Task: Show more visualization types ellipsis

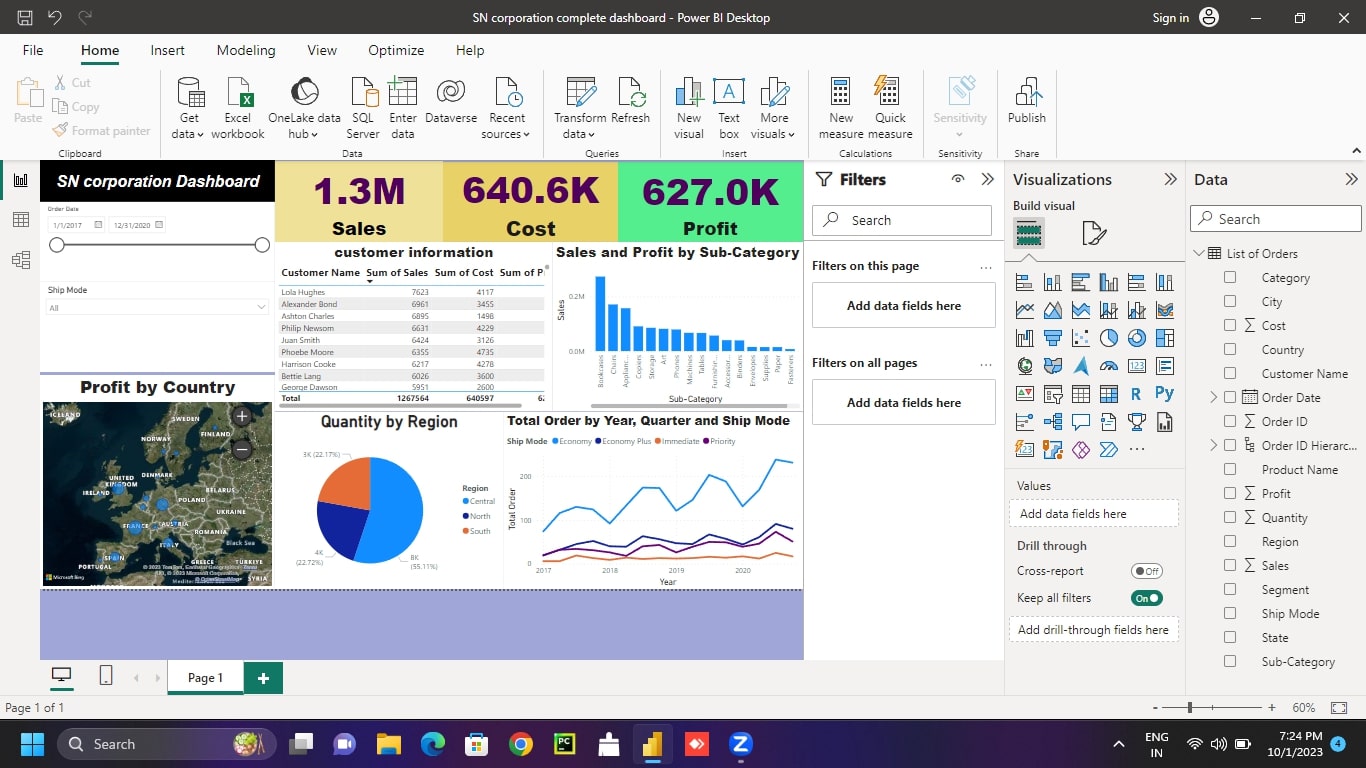Action: point(1136,450)
